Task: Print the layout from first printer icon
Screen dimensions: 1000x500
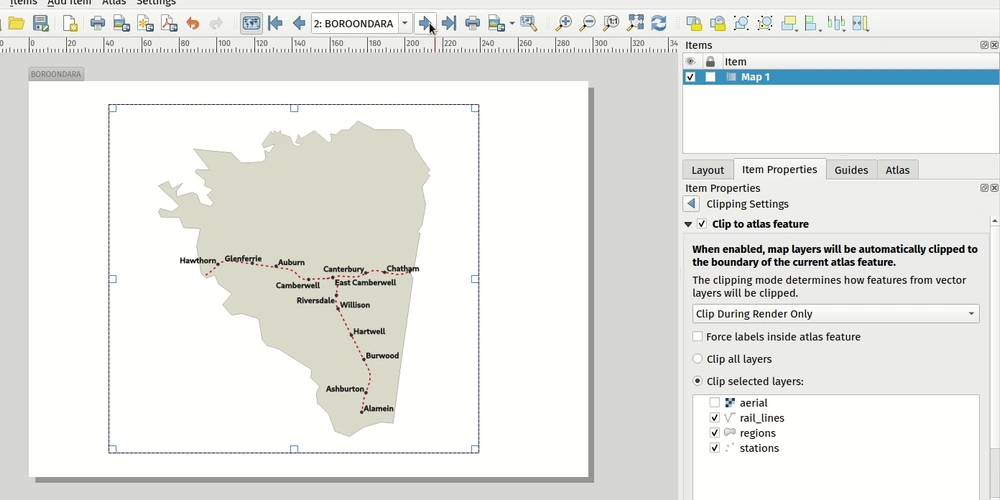Action: (x=98, y=24)
